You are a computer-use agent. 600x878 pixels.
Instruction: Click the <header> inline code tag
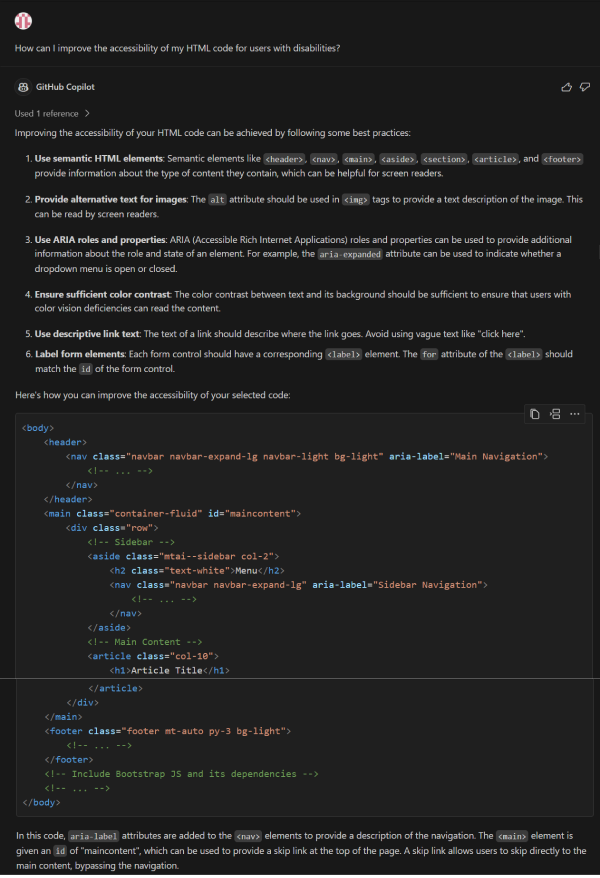(x=284, y=159)
